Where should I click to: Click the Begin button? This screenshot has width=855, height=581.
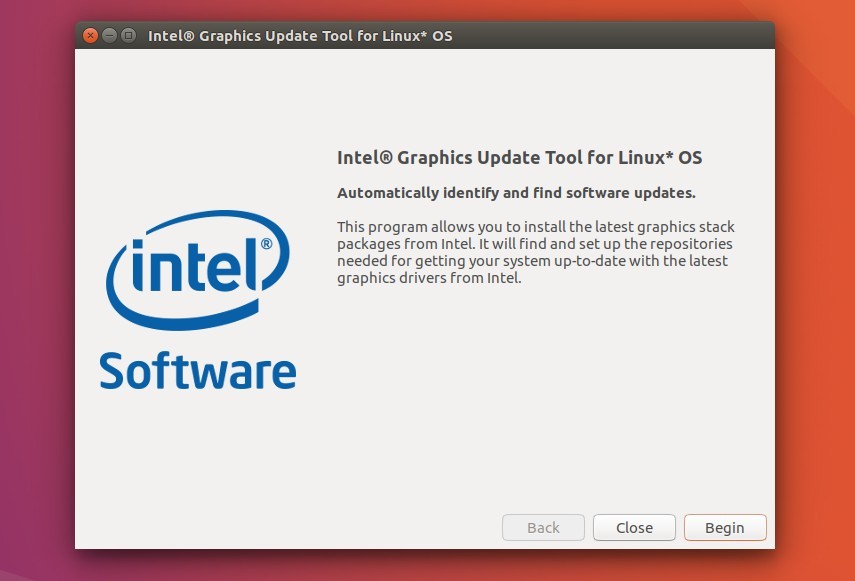click(x=725, y=528)
